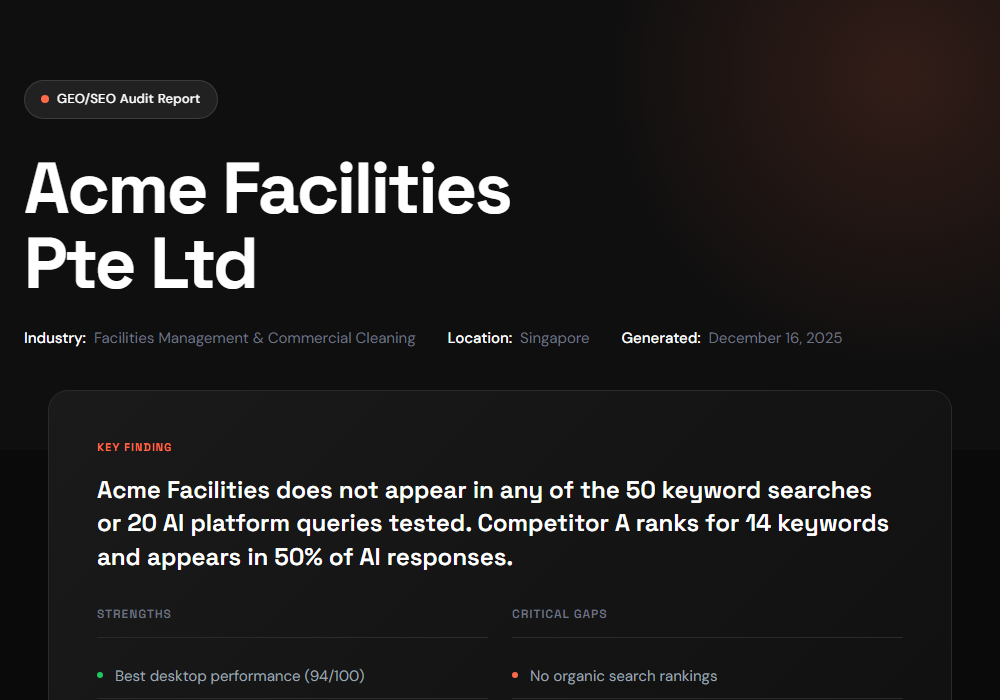Click the key finding summary paragraph
The height and width of the screenshot is (700, 1000).
(x=490, y=523)
